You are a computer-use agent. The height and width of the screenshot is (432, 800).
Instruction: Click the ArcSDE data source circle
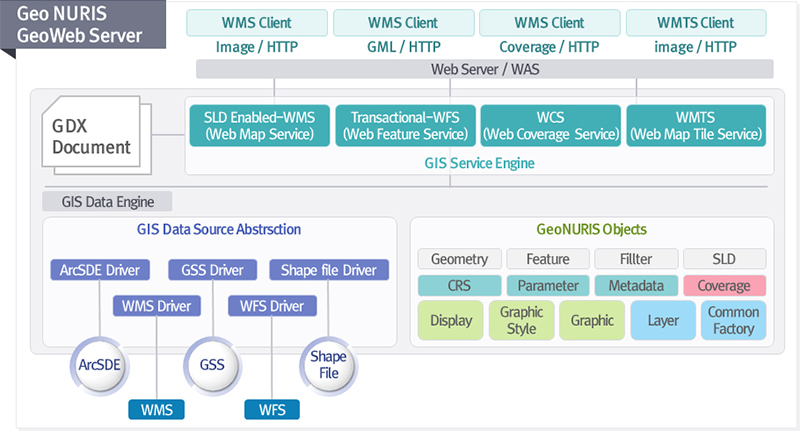pyautogui.click(x=99, y=365)
